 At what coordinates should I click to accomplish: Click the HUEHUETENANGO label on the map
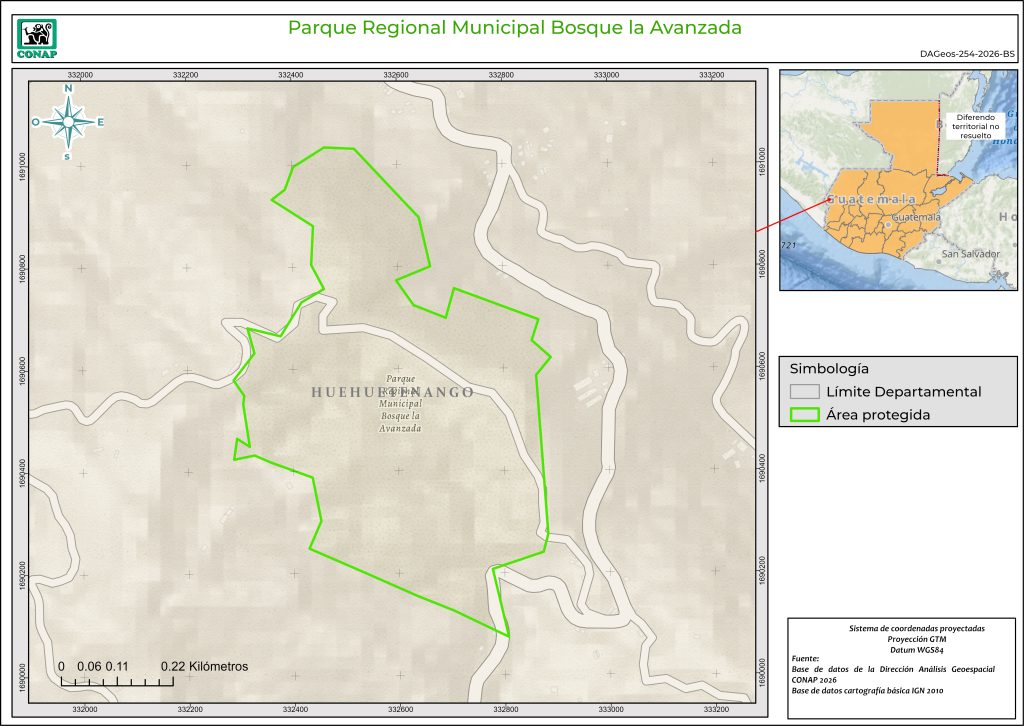pos(392,393)
